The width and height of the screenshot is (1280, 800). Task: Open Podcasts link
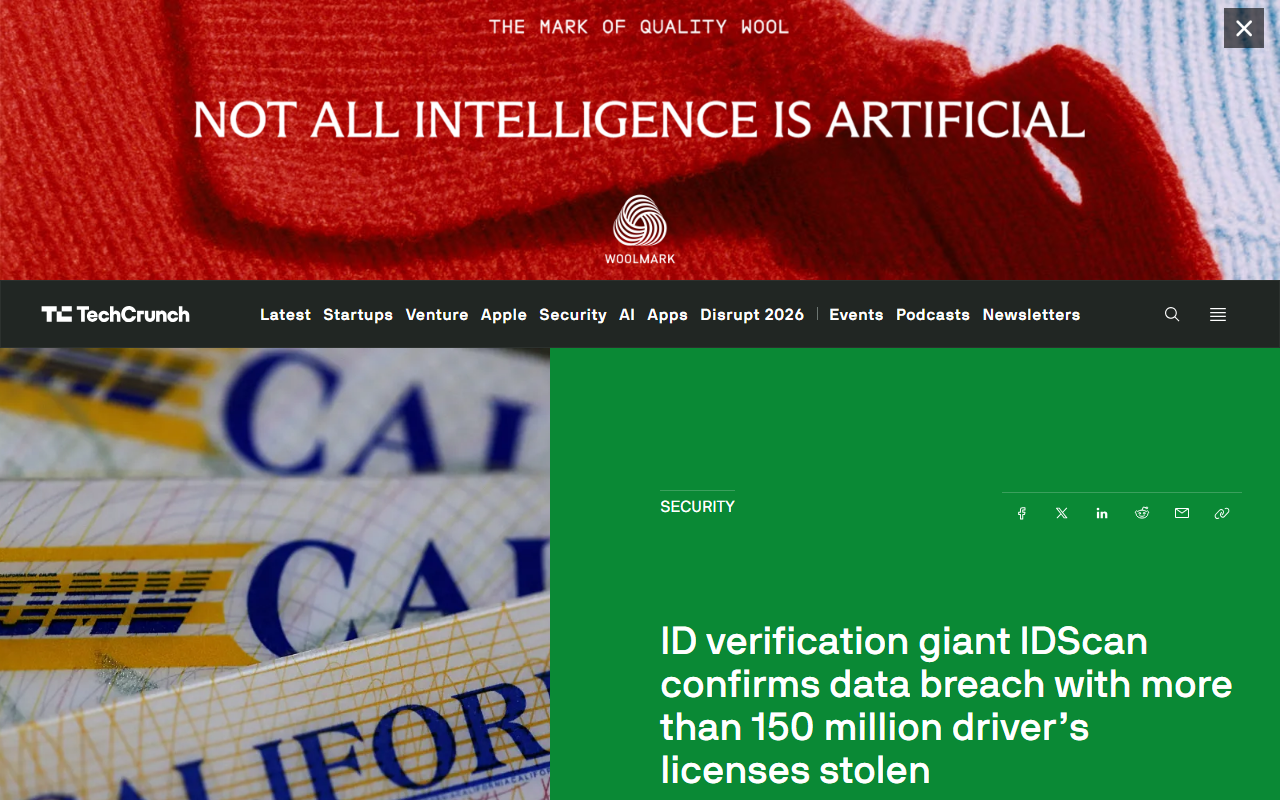pyautogui.click(x=933, y=314)
